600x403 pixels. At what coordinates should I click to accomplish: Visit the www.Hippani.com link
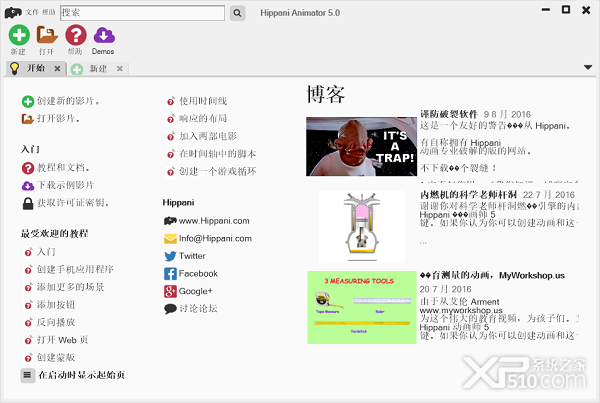(214, 221)
